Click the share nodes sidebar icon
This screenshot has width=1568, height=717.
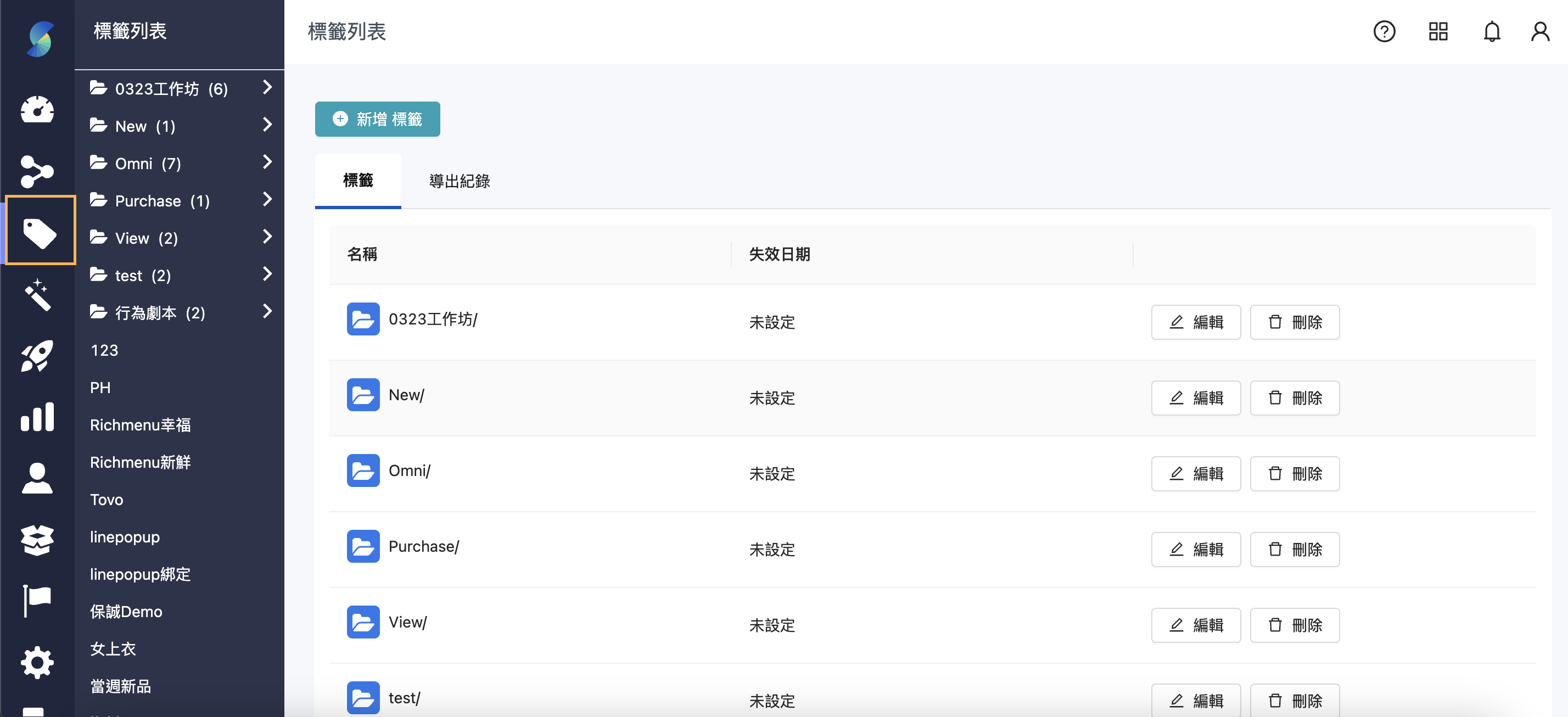click(x=37, y=171)
